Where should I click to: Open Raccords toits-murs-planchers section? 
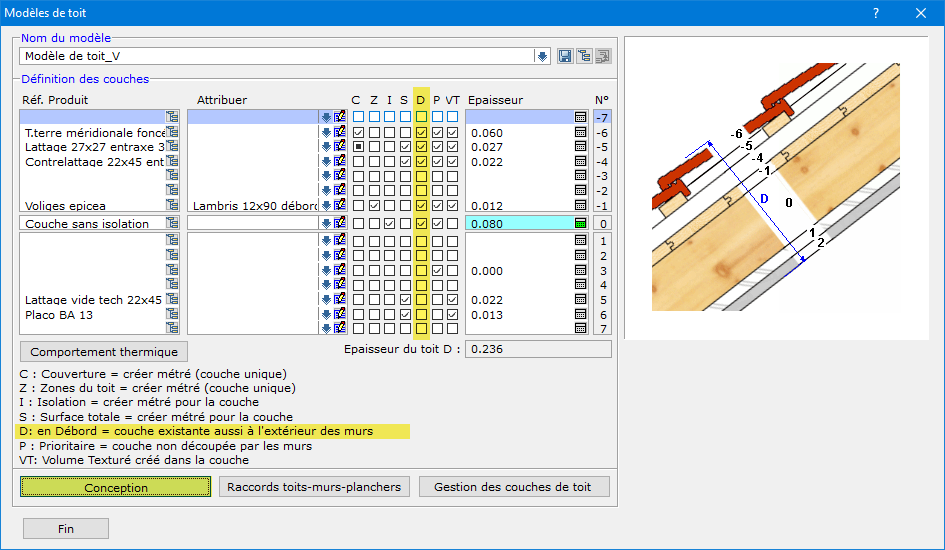click(314, 487)
